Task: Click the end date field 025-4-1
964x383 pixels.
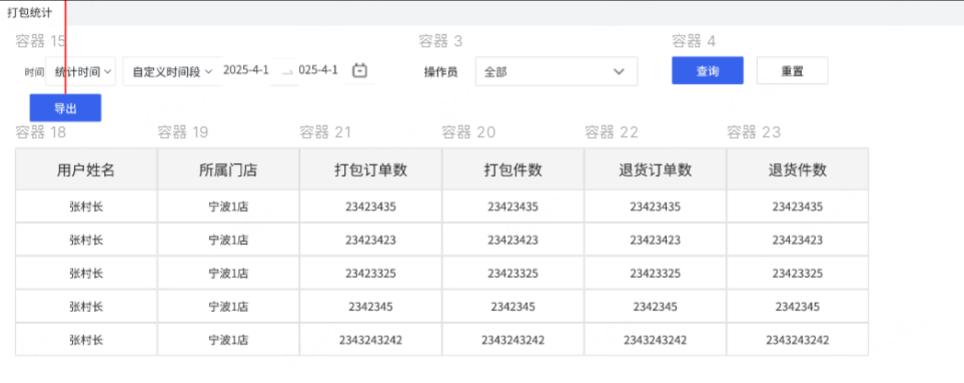Action: pyautogui.click(x=318, y=70)
